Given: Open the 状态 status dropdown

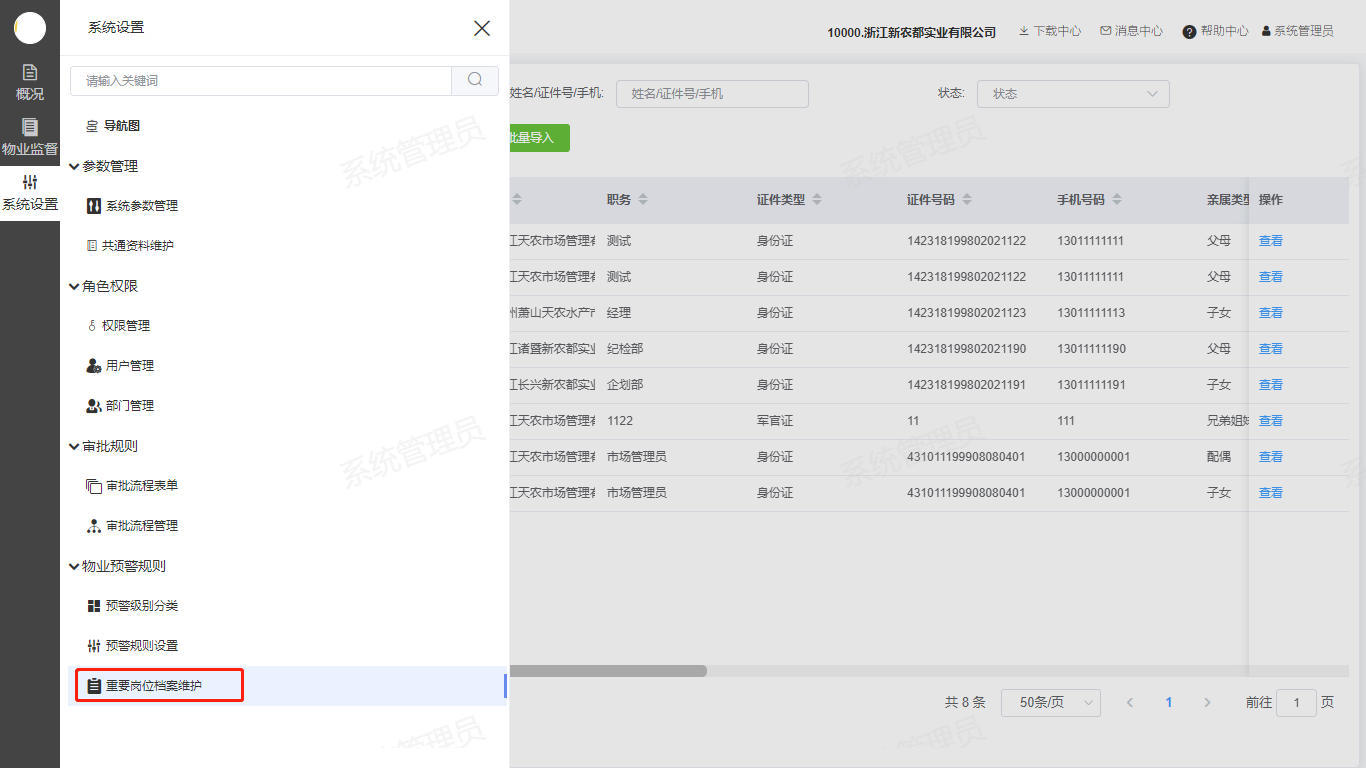Looking at the screenshot, I should (1072, 94).
